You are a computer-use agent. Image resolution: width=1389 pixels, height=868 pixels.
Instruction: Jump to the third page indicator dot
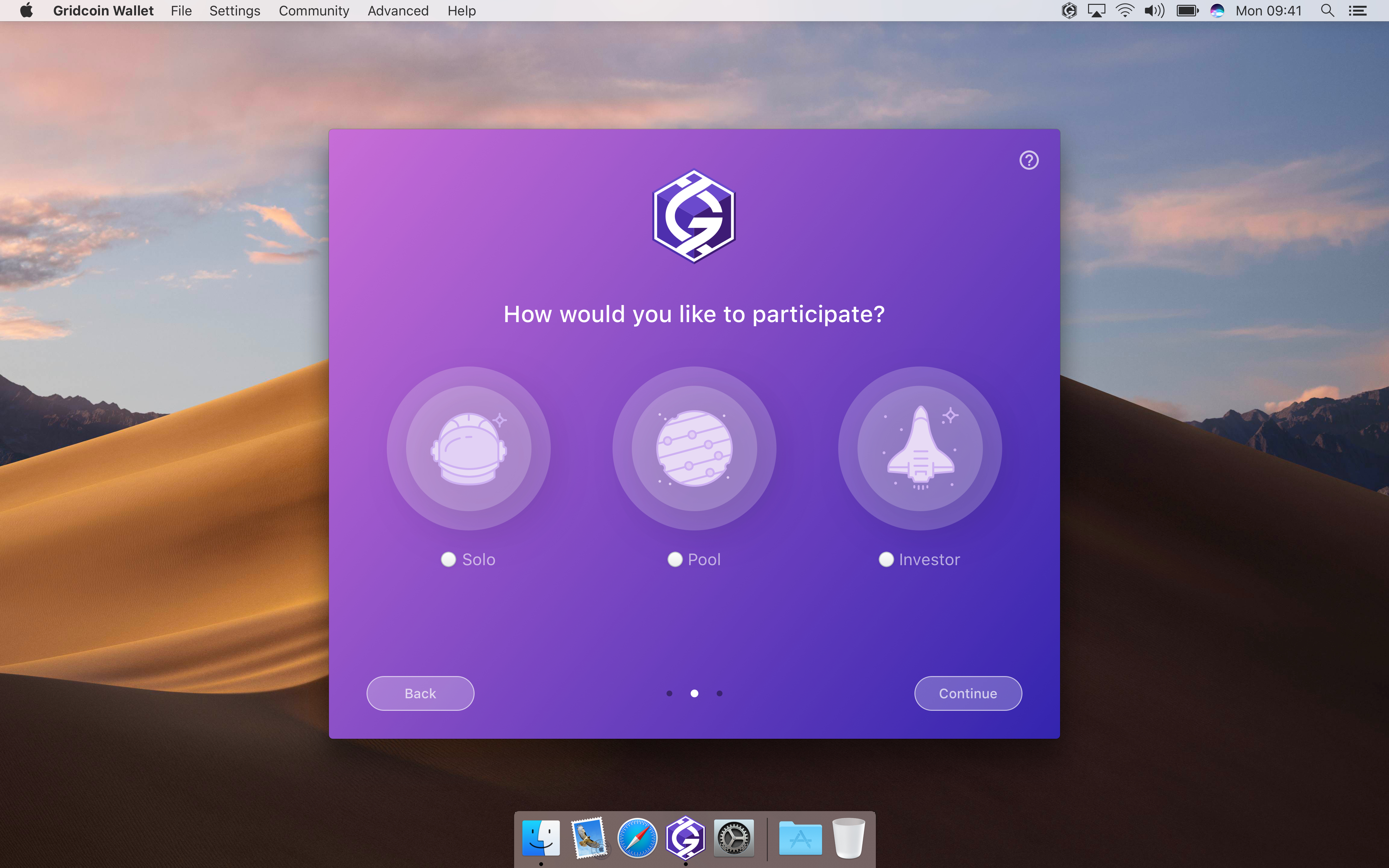click(719, 693)
